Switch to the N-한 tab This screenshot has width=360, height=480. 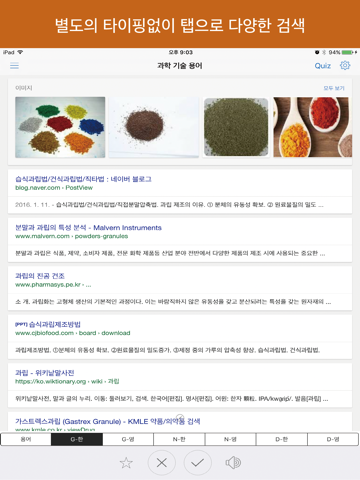[179, 439]
